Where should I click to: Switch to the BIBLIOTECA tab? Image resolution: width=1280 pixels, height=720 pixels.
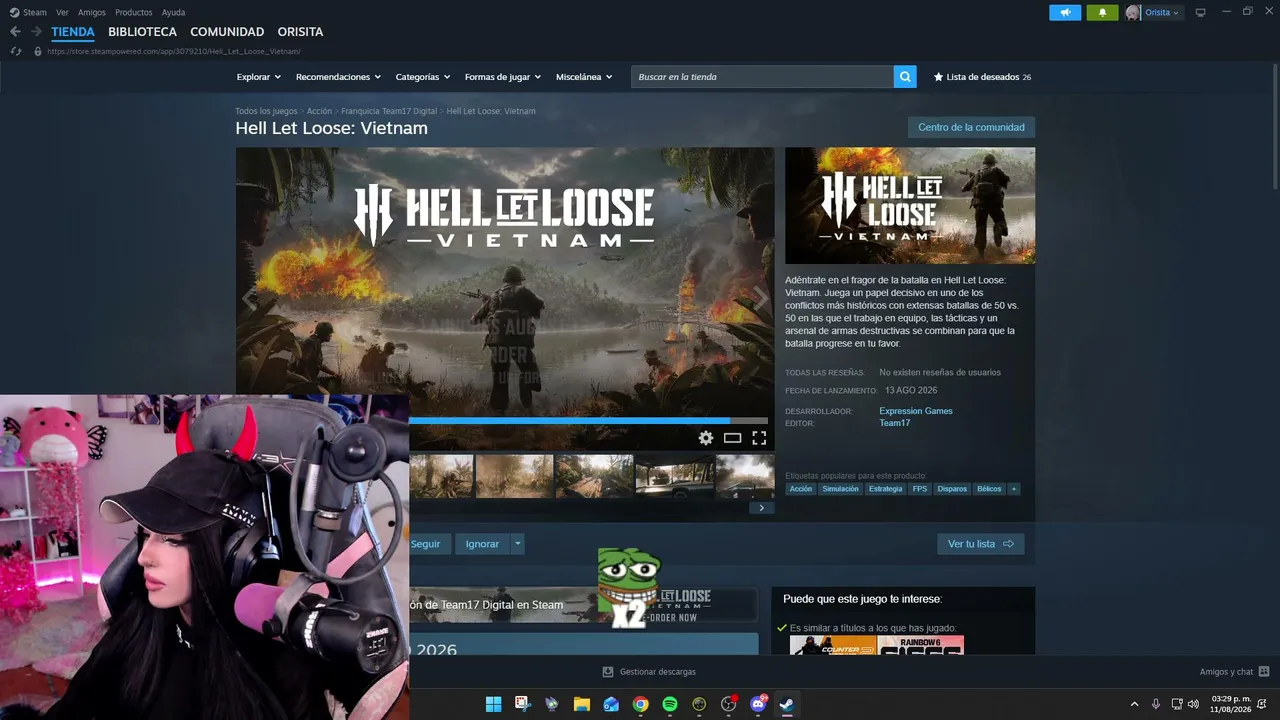click(x=142, y=32)
